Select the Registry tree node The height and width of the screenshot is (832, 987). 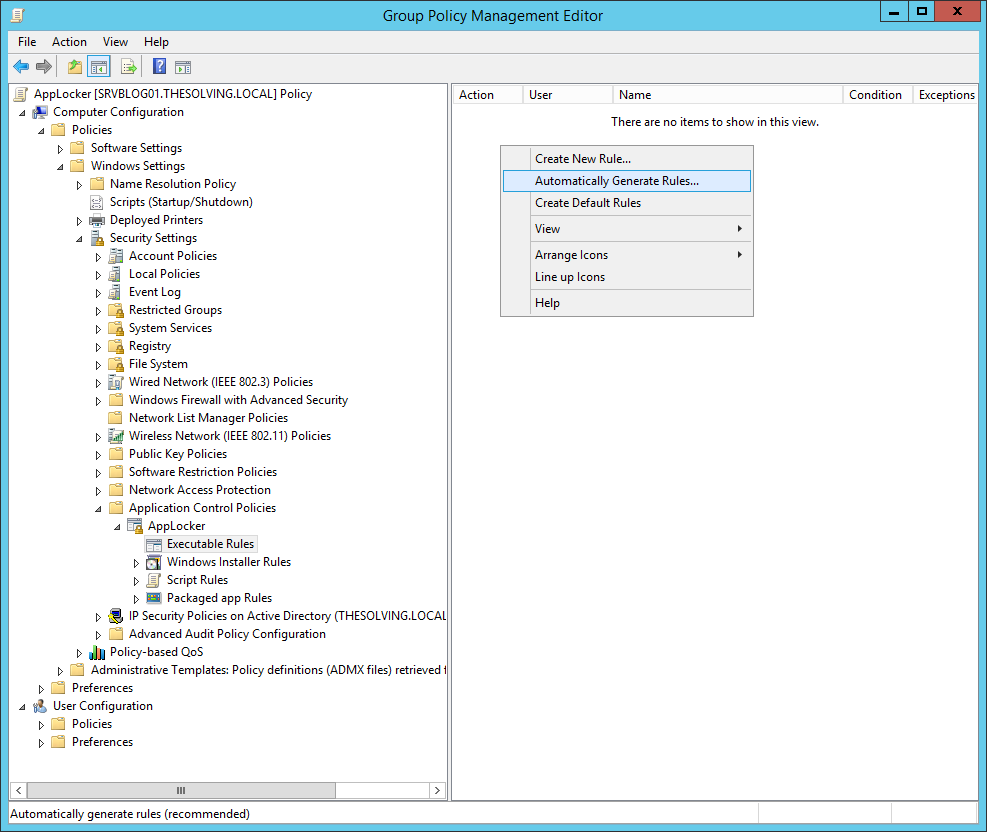point(150,346)
